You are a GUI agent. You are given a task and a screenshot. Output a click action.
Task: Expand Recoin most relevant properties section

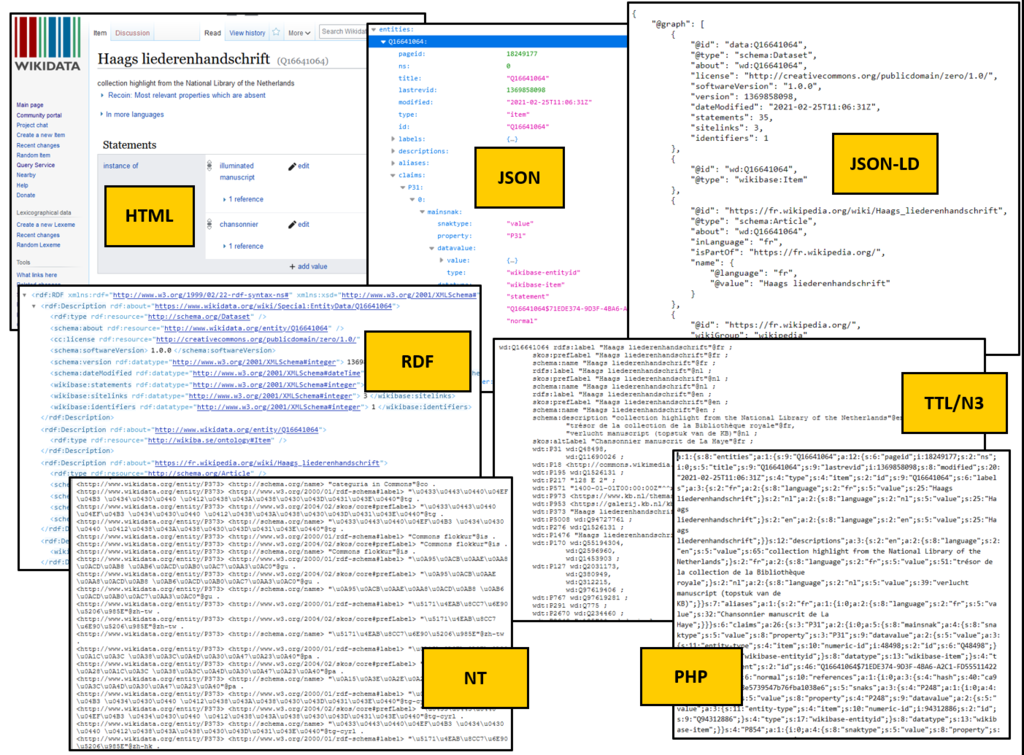pyautogui.click(x=183, y=95)
